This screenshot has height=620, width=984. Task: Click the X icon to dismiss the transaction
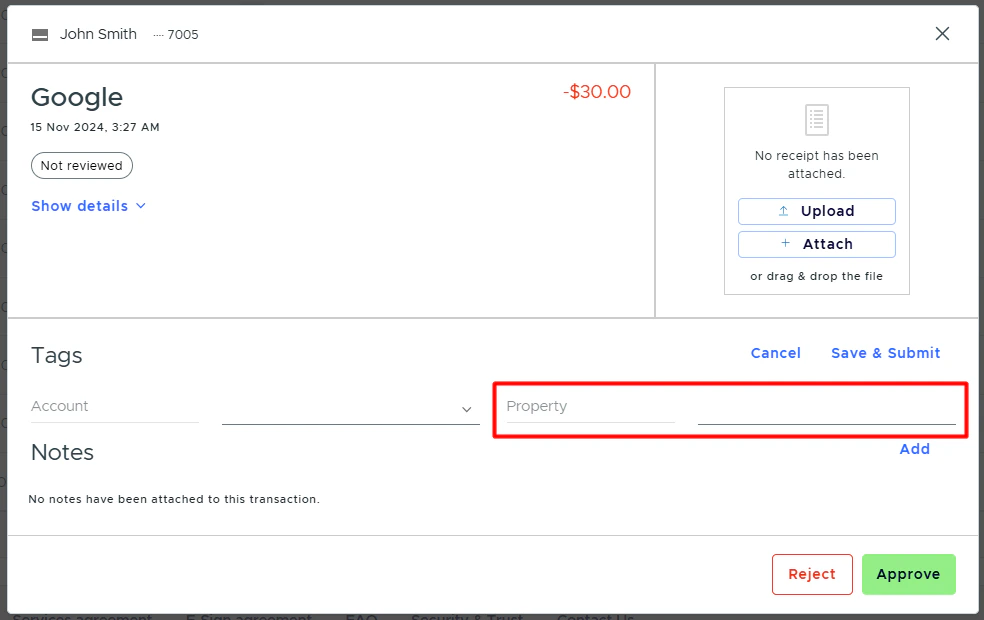[x=941, y=33]
